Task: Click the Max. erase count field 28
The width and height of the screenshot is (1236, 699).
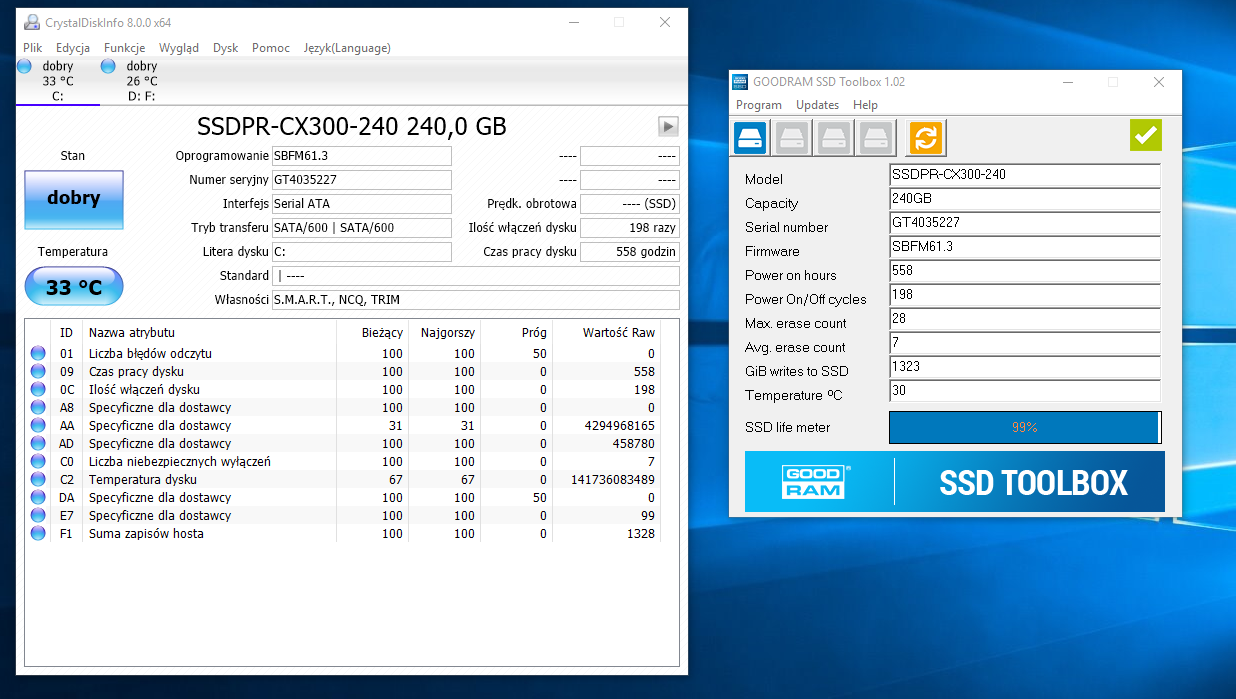Action: pyautogui.click(x=1025, y=319)
